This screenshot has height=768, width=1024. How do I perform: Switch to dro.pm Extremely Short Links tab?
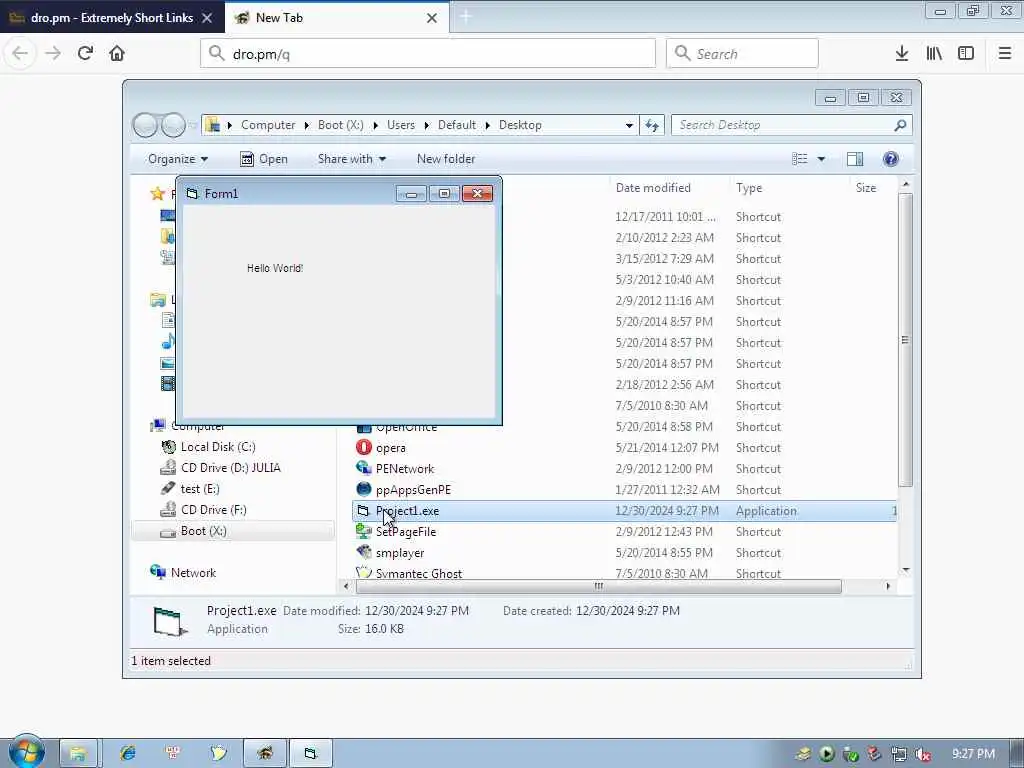click(x=112, y=18)
